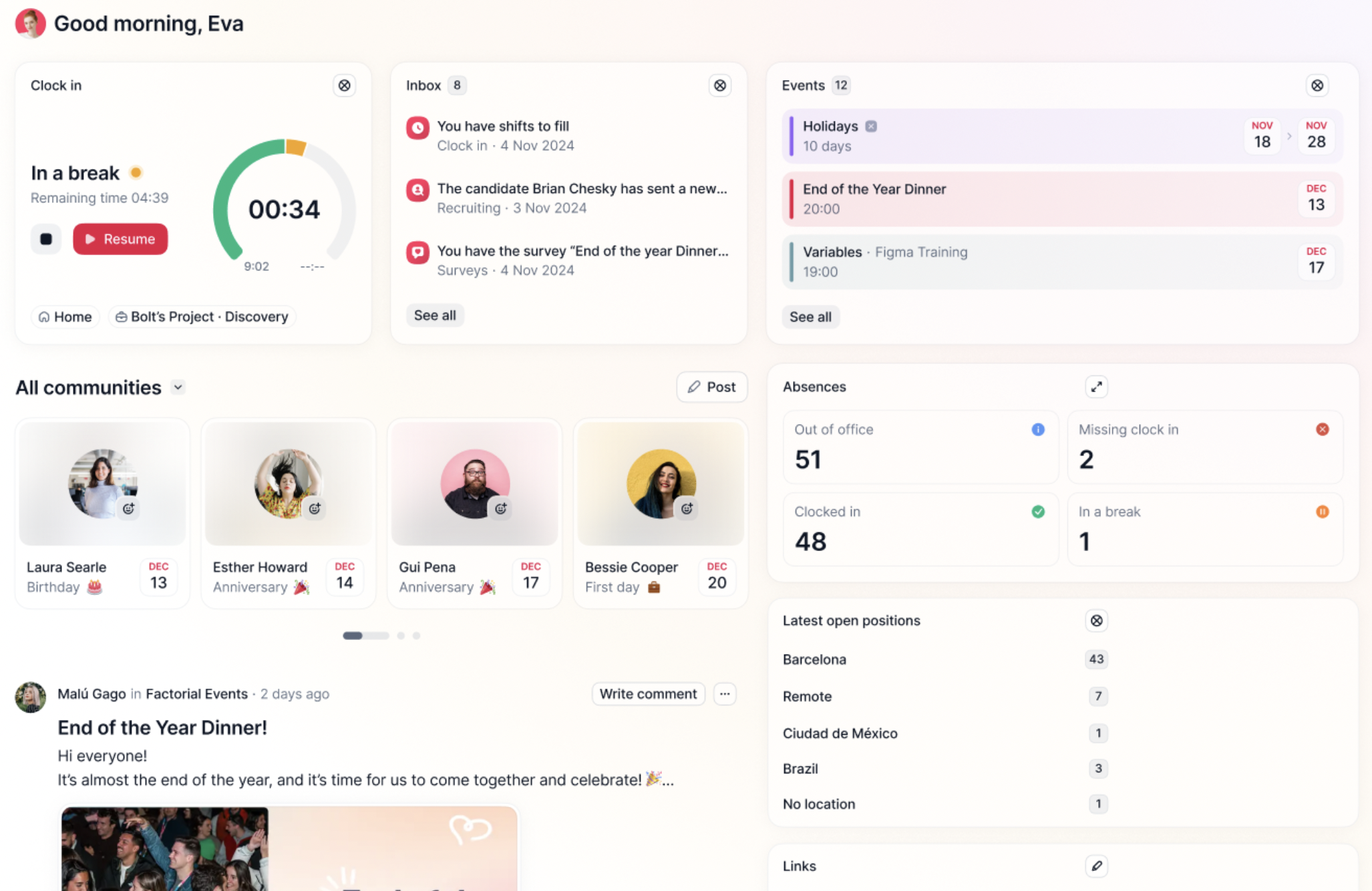Go to second carousel page dot
The width and height of the screenshot is (1372, 891).
(x=401, y=636)
